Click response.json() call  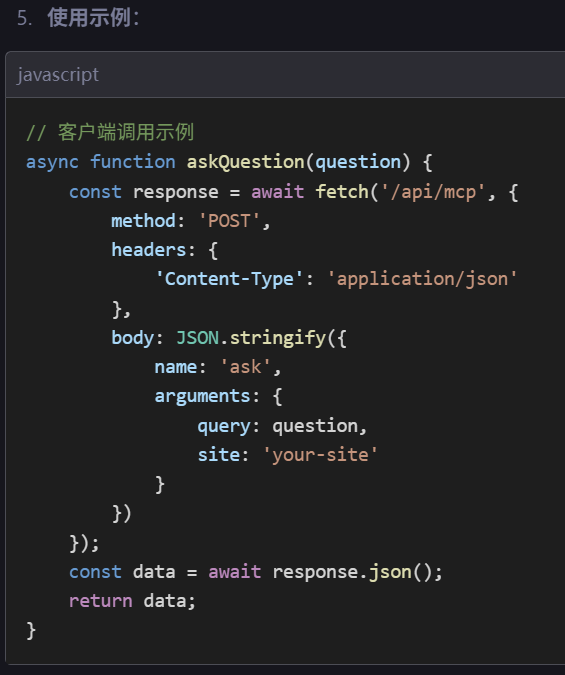click(352, 573)
